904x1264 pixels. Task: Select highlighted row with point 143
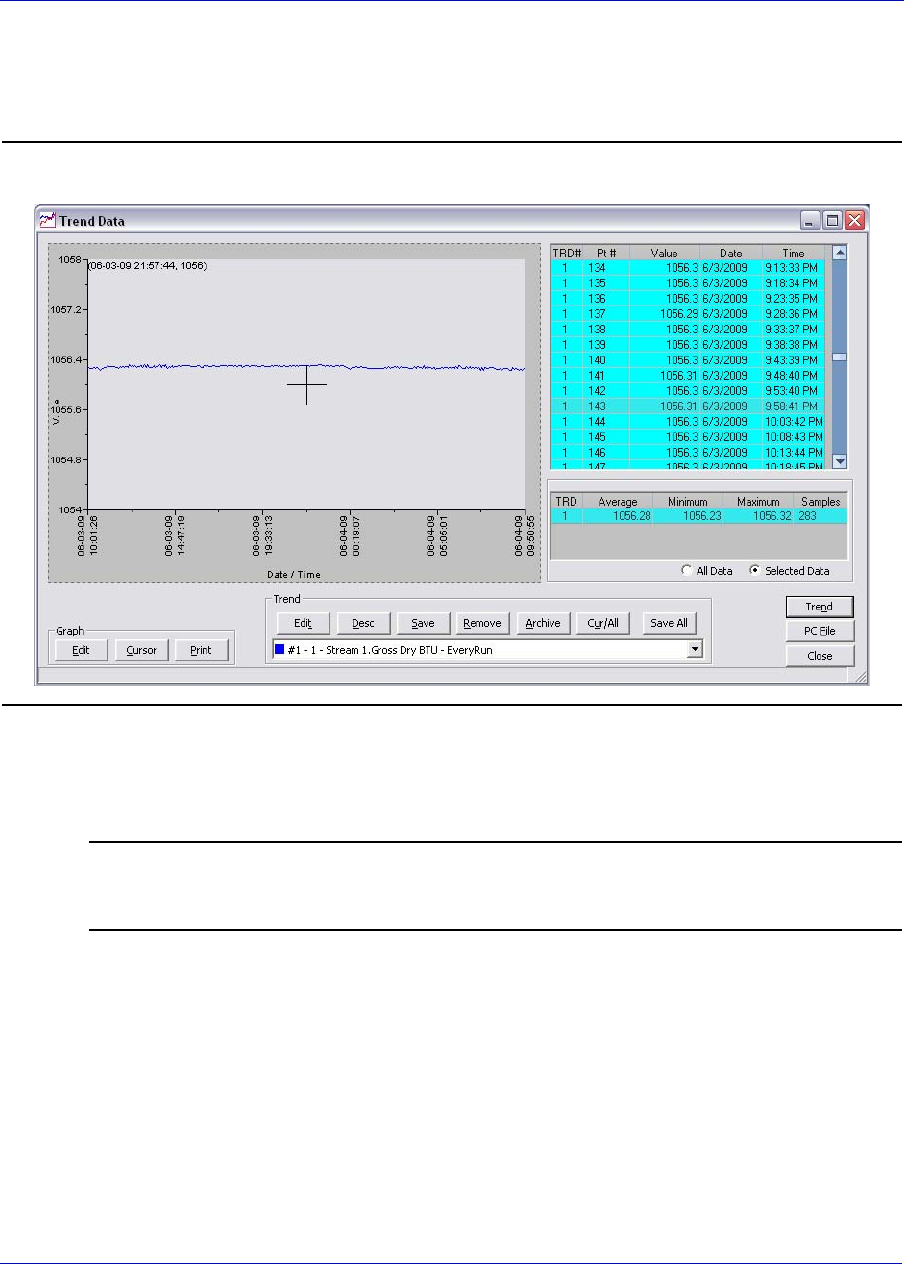[x=688, y=406]
